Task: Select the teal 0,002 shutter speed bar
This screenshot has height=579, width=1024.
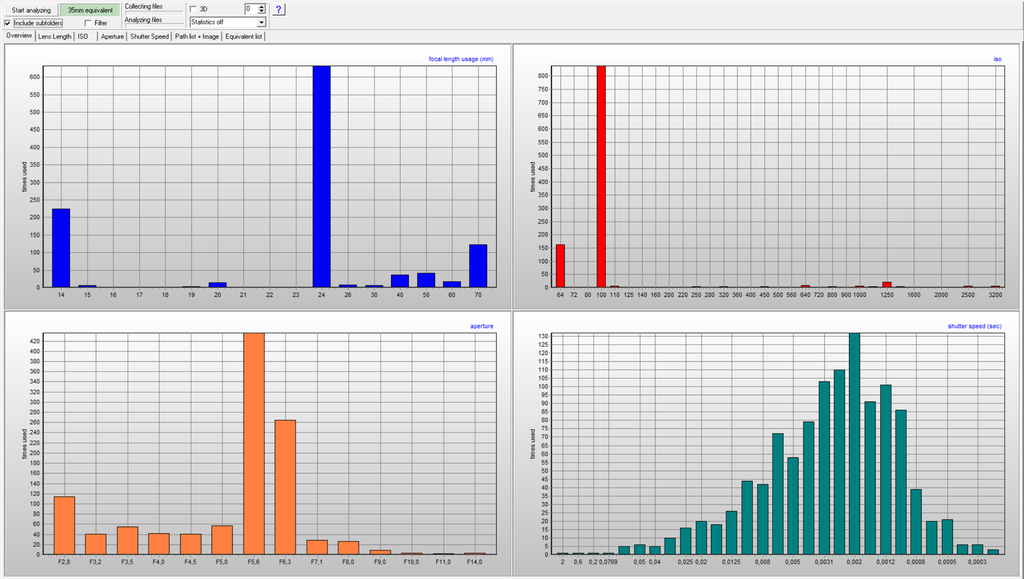Action: 854,444
